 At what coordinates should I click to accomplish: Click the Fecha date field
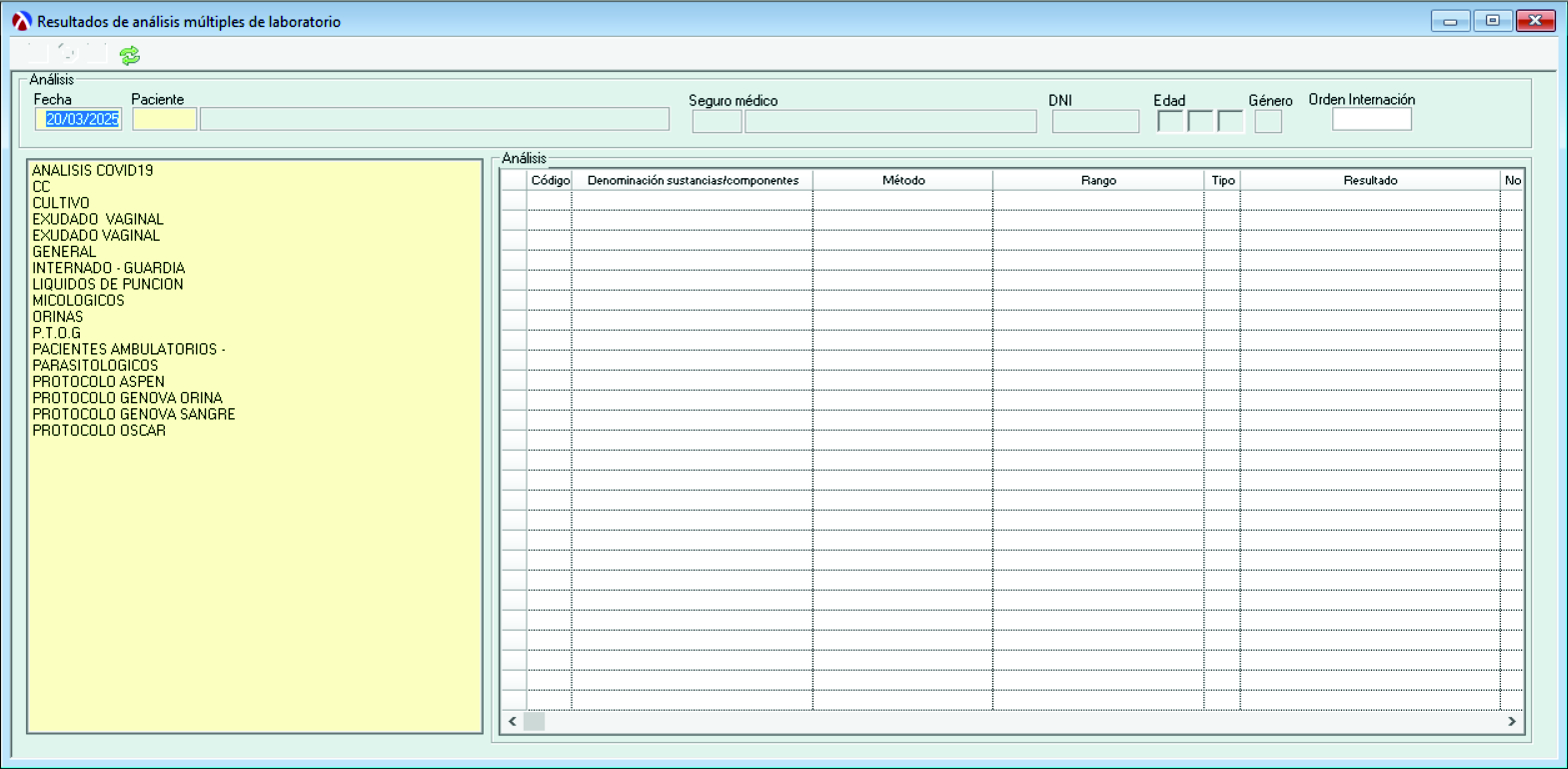[x=79, y=120]
